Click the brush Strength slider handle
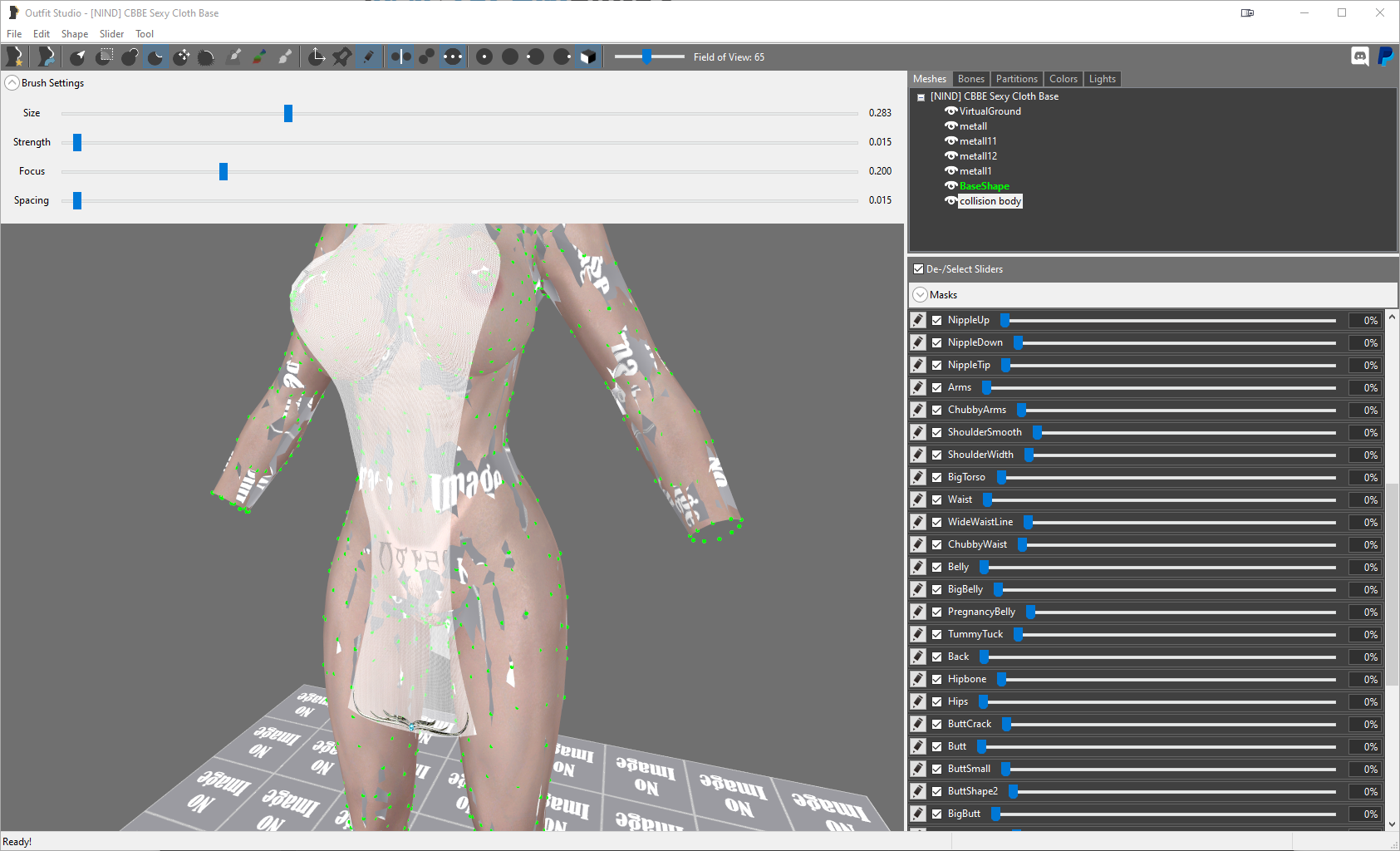This screenshot has width=1400, height=851. click(77, 142)
